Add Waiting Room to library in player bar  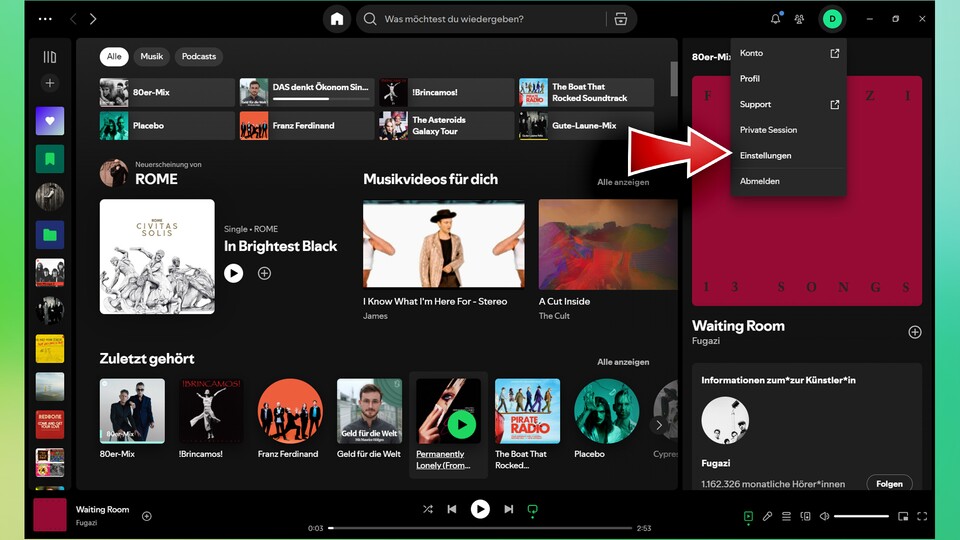point(147,516)
